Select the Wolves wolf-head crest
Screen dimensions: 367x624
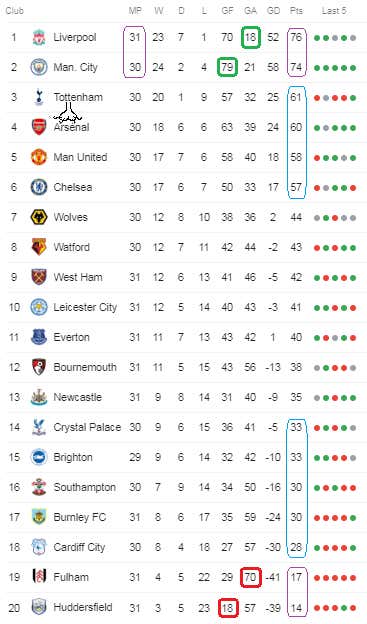pyautogui.click(x=39, y=217)
